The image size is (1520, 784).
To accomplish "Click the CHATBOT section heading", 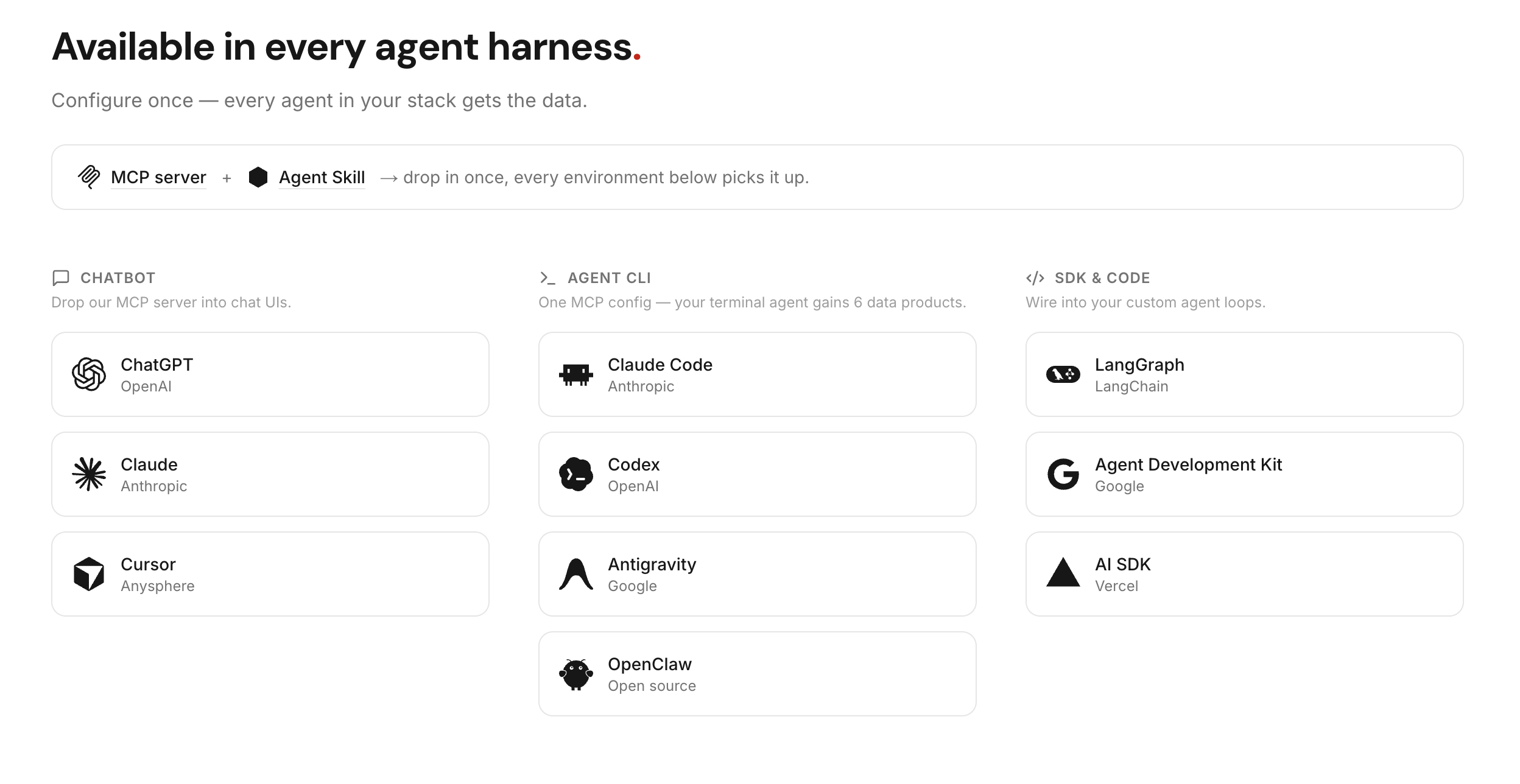I will 118,278.
